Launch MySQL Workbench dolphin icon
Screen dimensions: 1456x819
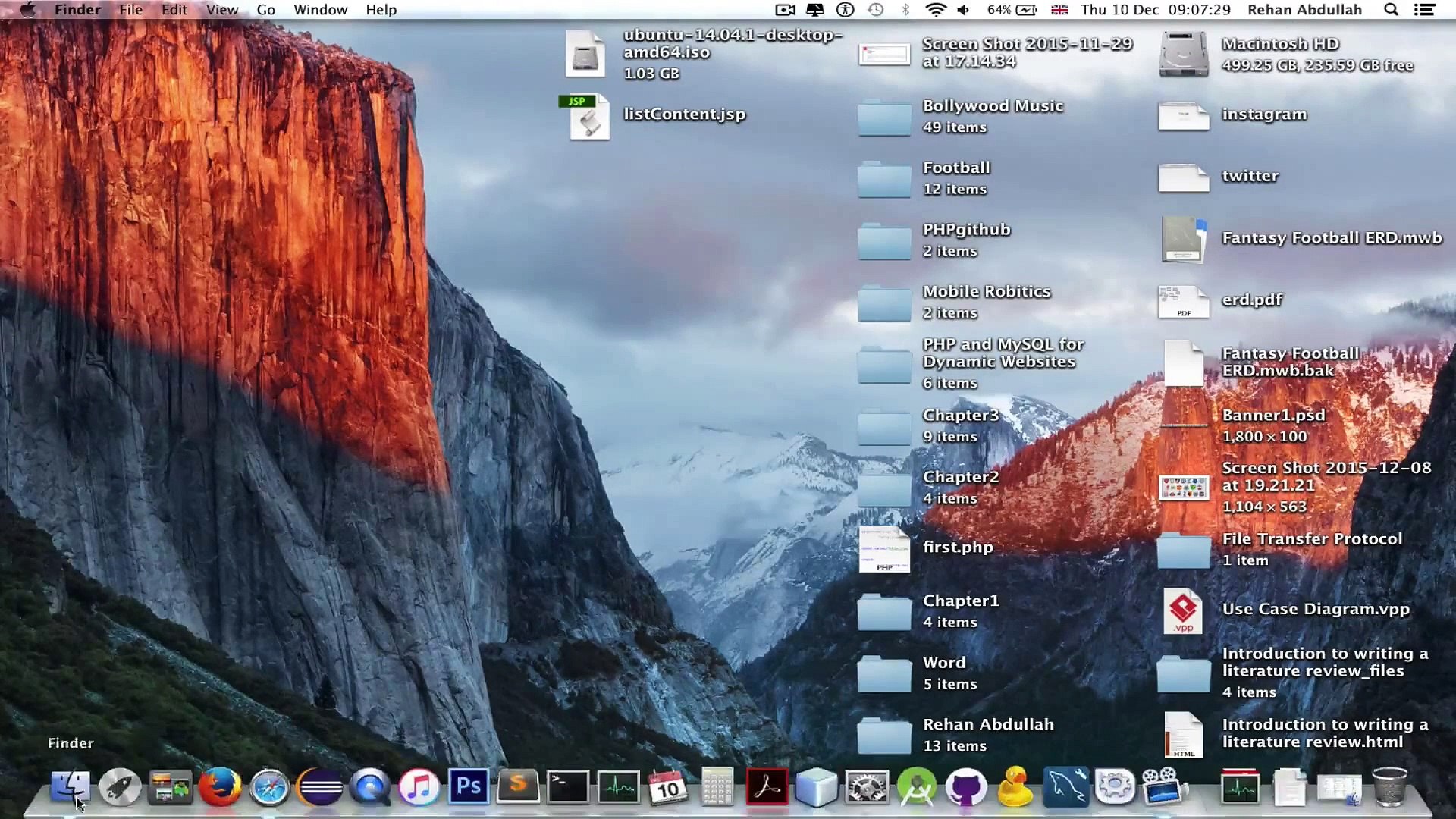[x=1065, y=786]
